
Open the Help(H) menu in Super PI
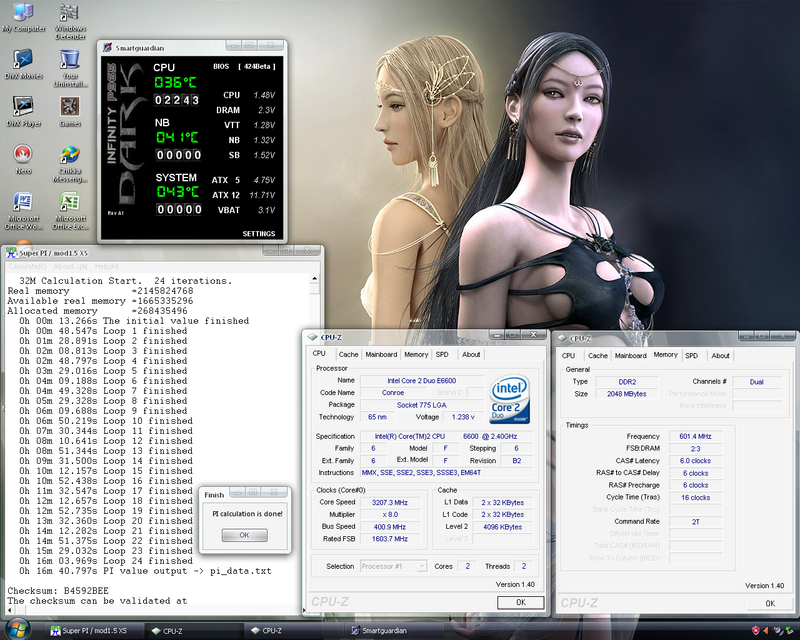107,266
